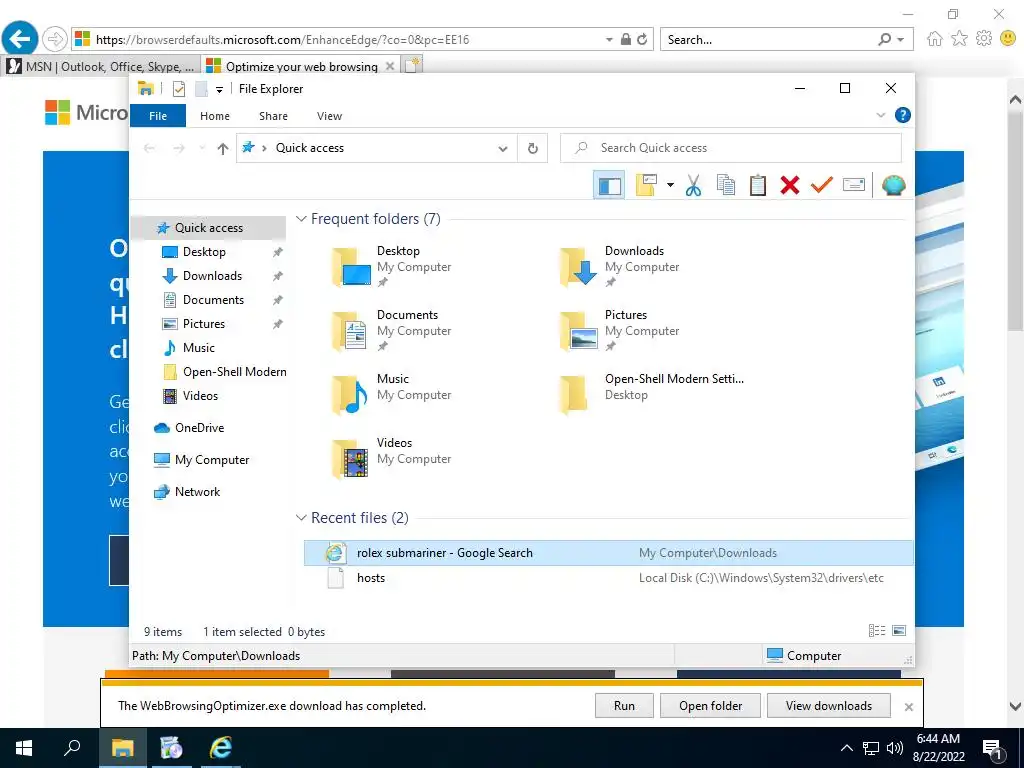Screen dimensions: 1024x768
Task: Collapse the Recent files group
Action: click(x=301, y=518)
